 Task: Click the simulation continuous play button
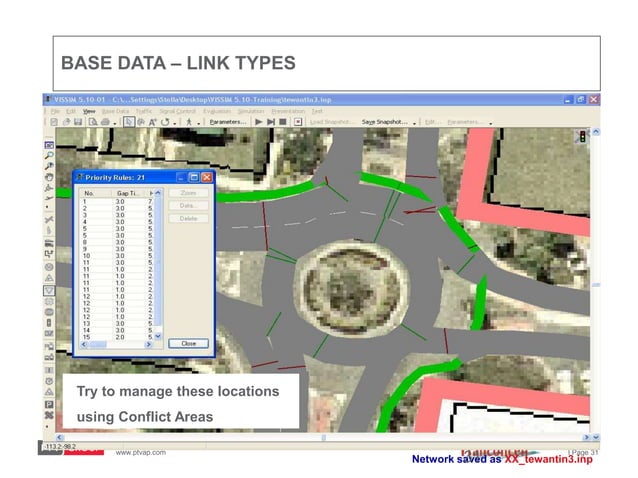[257, 121]
